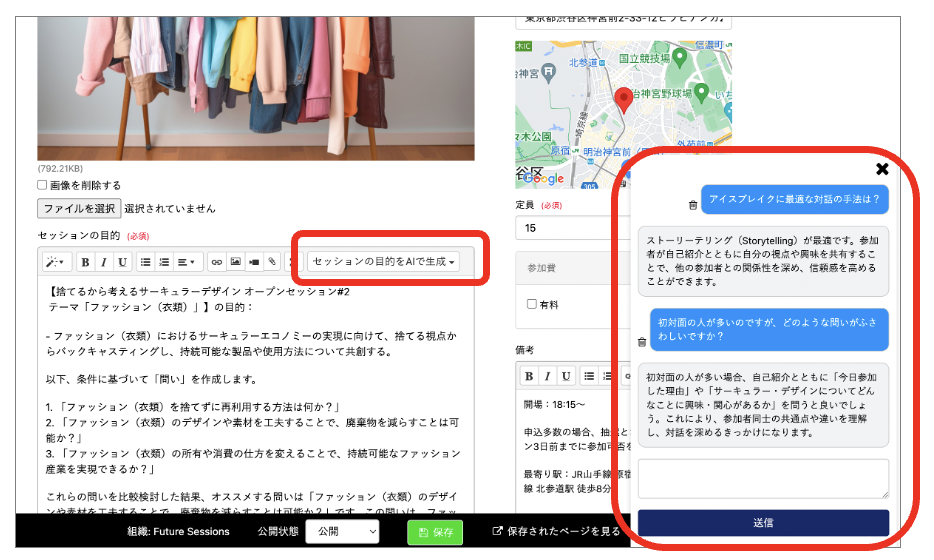Toggle bold in session purpose editor
The width and height of the screenshot is (934, 560).
(86, 262)
